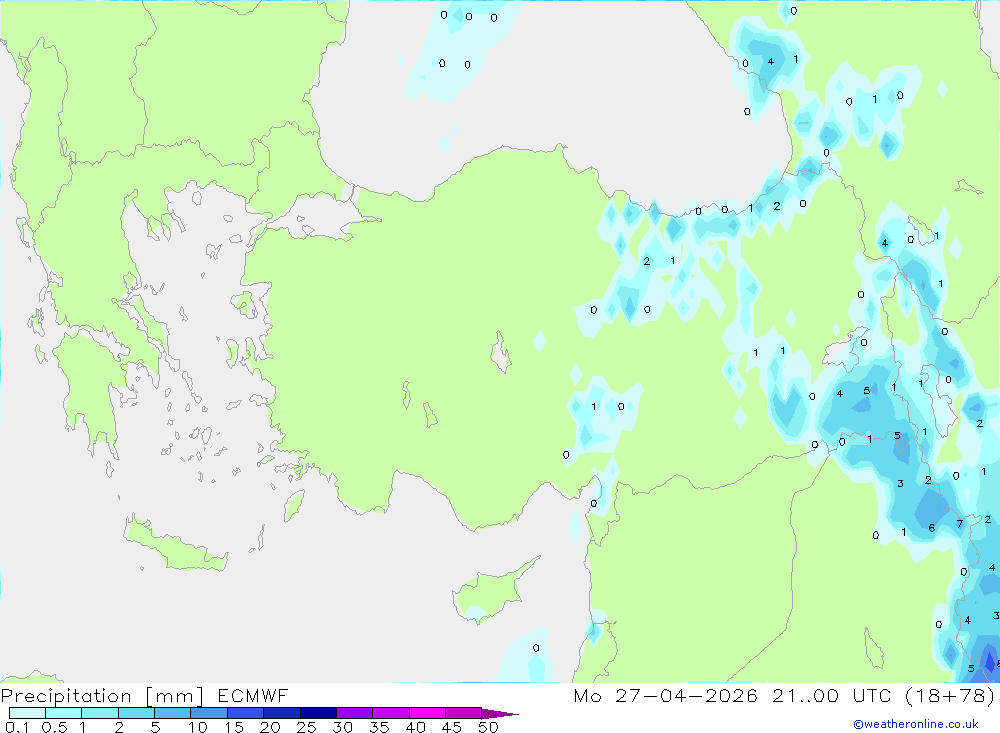This screenshot has width=1000, height=733.
Task: Click the '0.5' legend scale label
Action: click(54, 727)
